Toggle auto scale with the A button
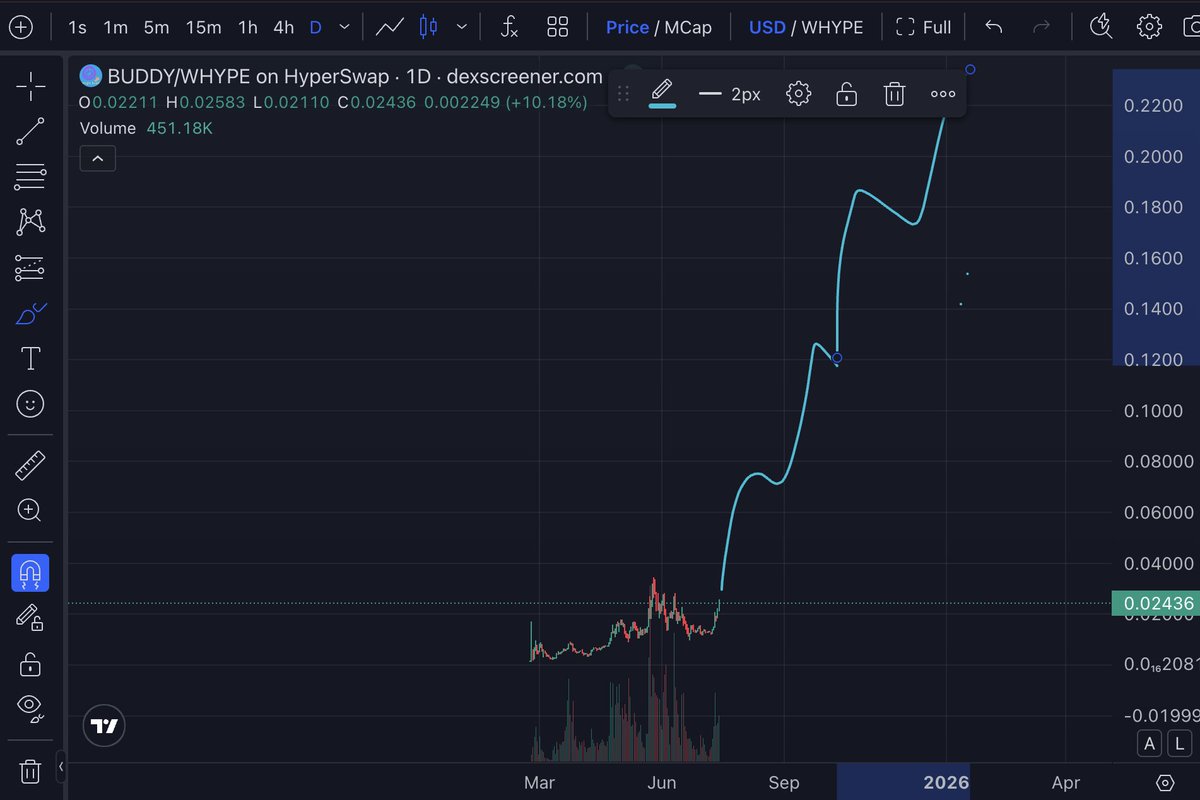This screenshot has width=1200, height=800. pyautogui.click(x=1150, y=743)
